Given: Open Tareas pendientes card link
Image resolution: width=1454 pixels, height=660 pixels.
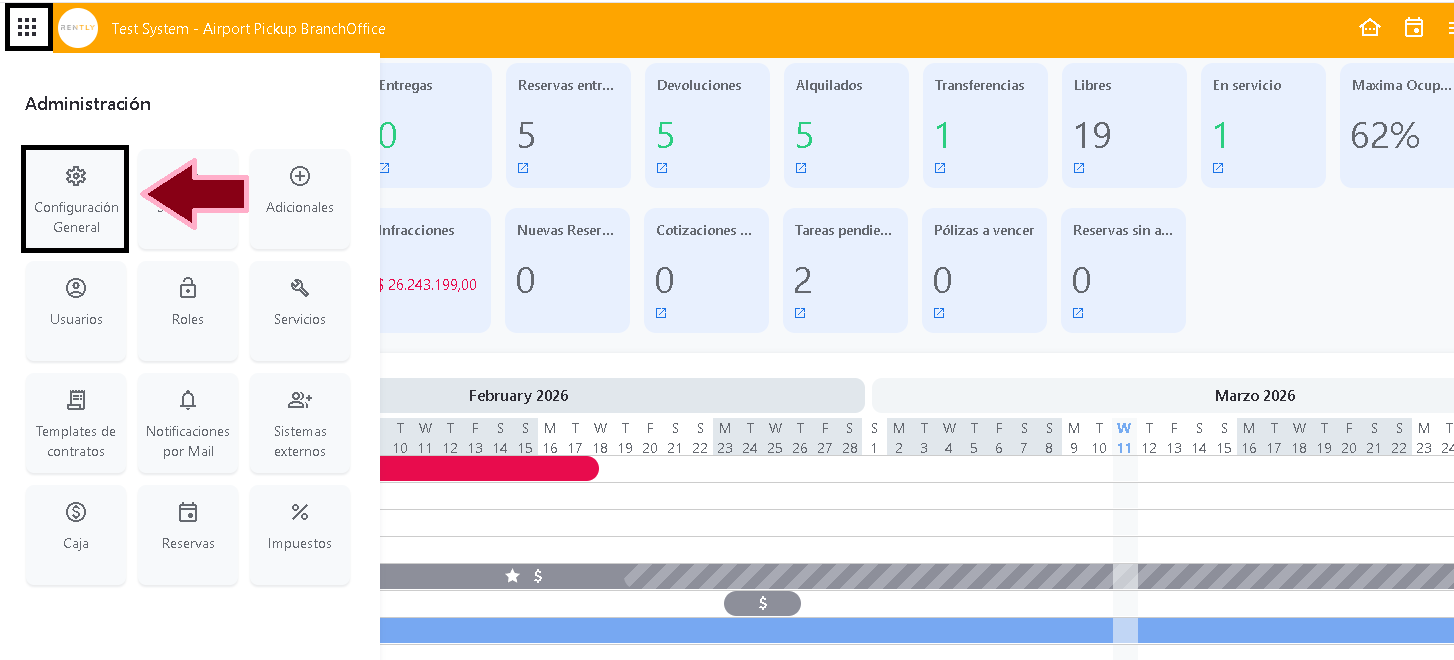Looking at the screenshot, I should coord(800,313).
